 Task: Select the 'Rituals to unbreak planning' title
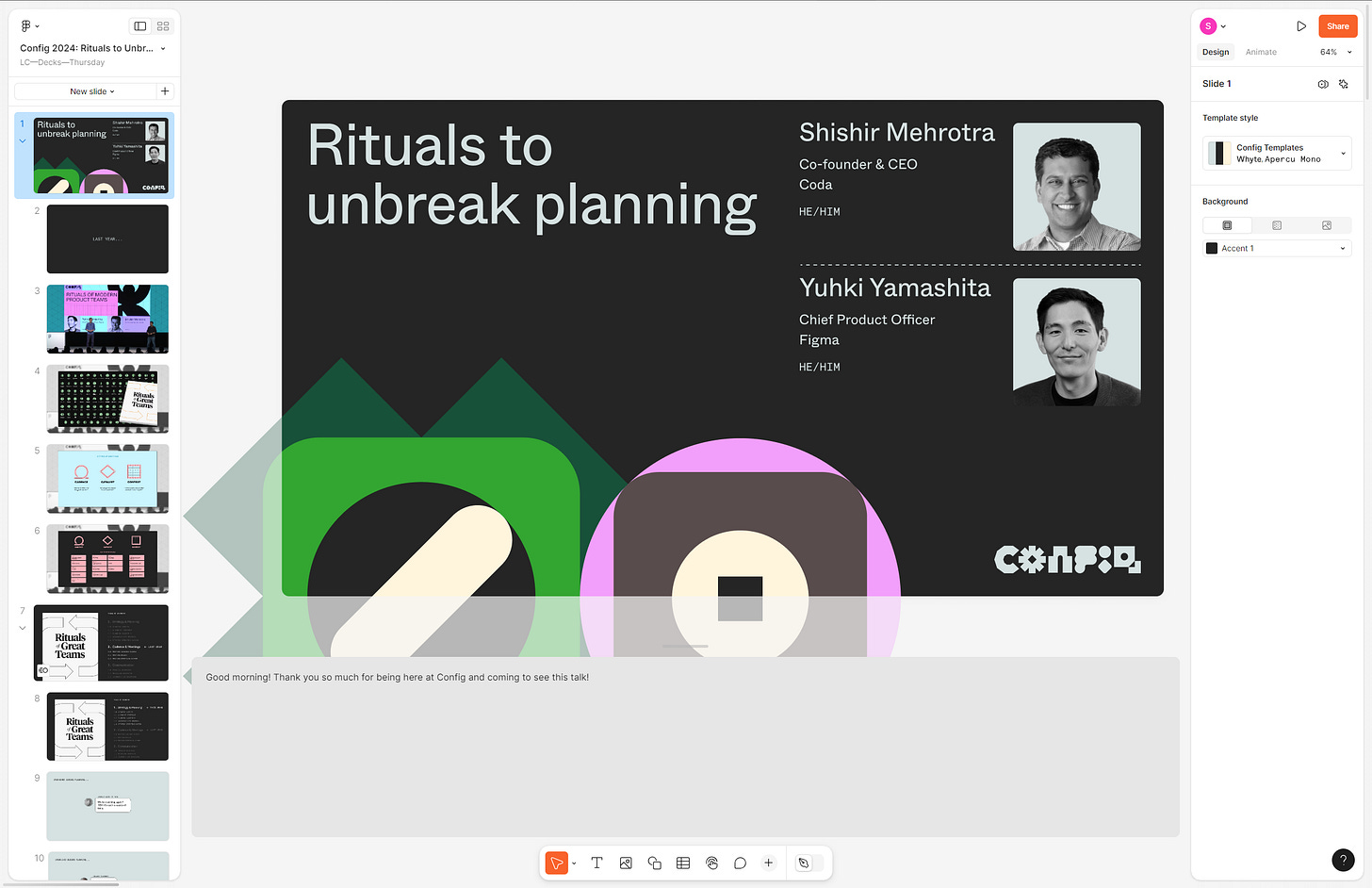coord(531,176)
